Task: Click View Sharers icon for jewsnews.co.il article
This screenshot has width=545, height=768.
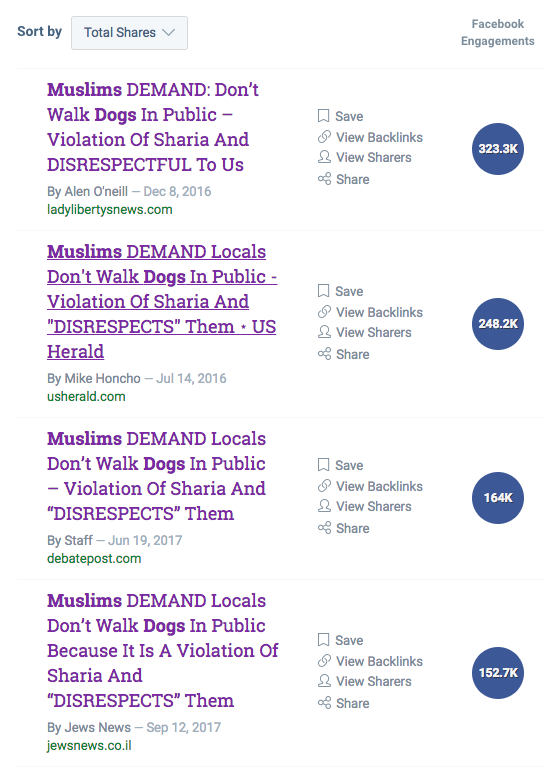Action: (x=324, y=681)
